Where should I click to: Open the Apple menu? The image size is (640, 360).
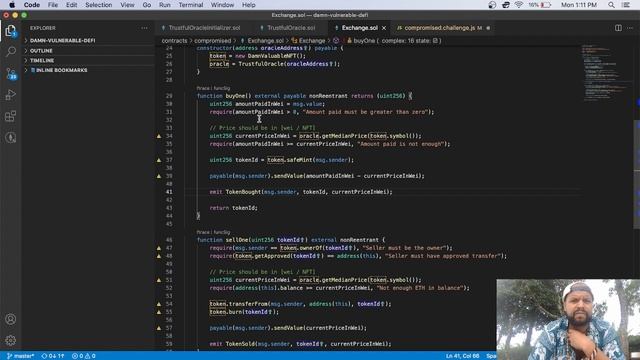tap(12, 5)
